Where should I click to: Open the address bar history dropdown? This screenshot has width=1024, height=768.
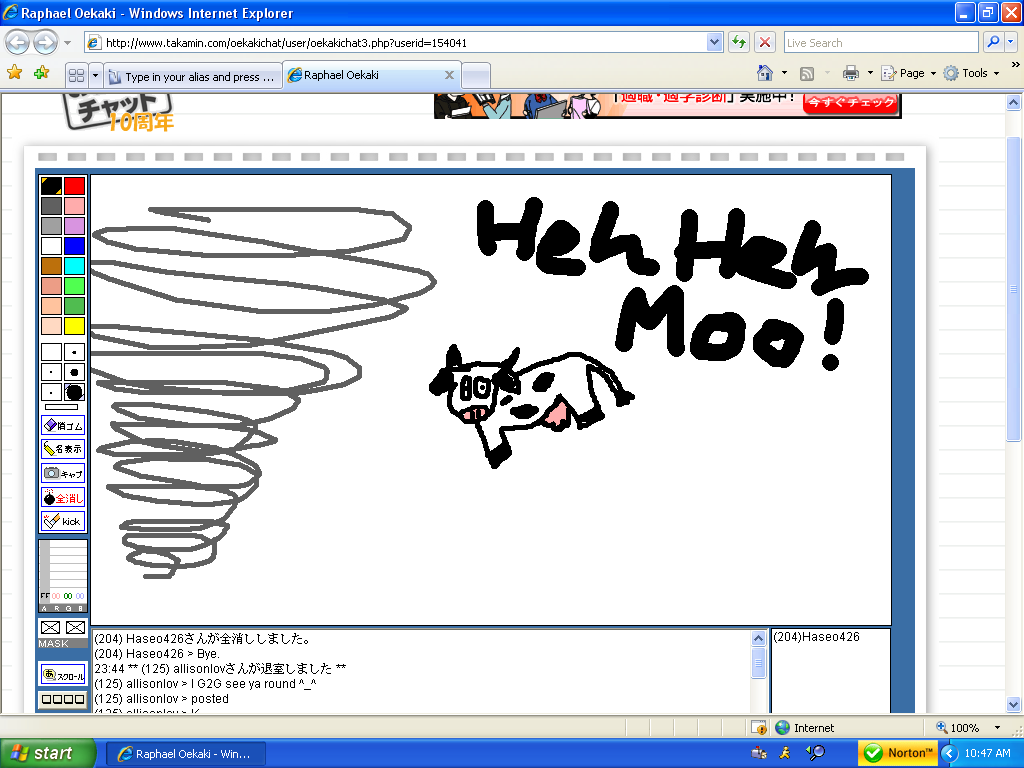(713, 42)
